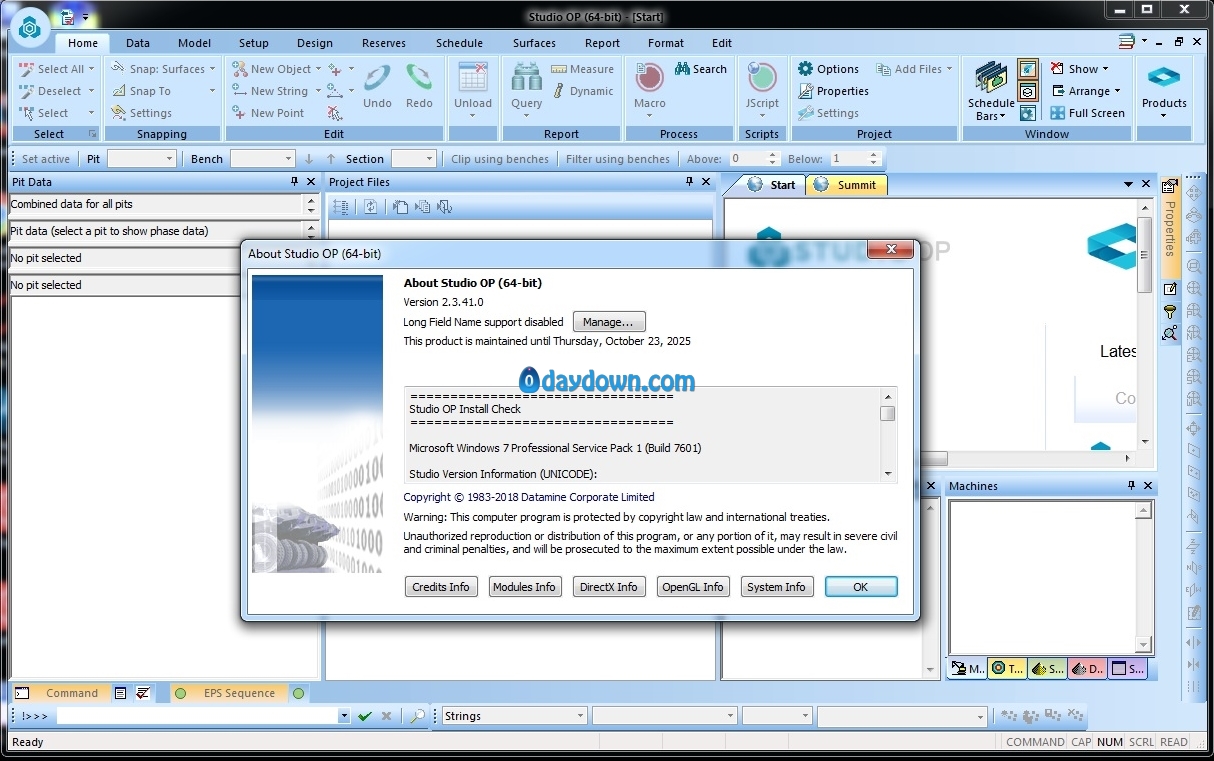The width and height of the screenshot is (1214, 761).
Task: Select the Measure tool
Action: click(x=582, y=69)
